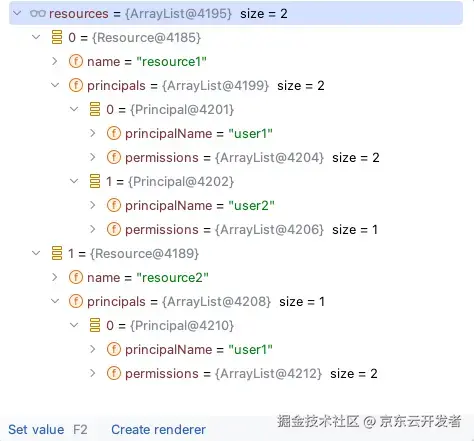Collapse the resources ArrayList@4195 root node
474x441 pixels.
pos(17,13)
